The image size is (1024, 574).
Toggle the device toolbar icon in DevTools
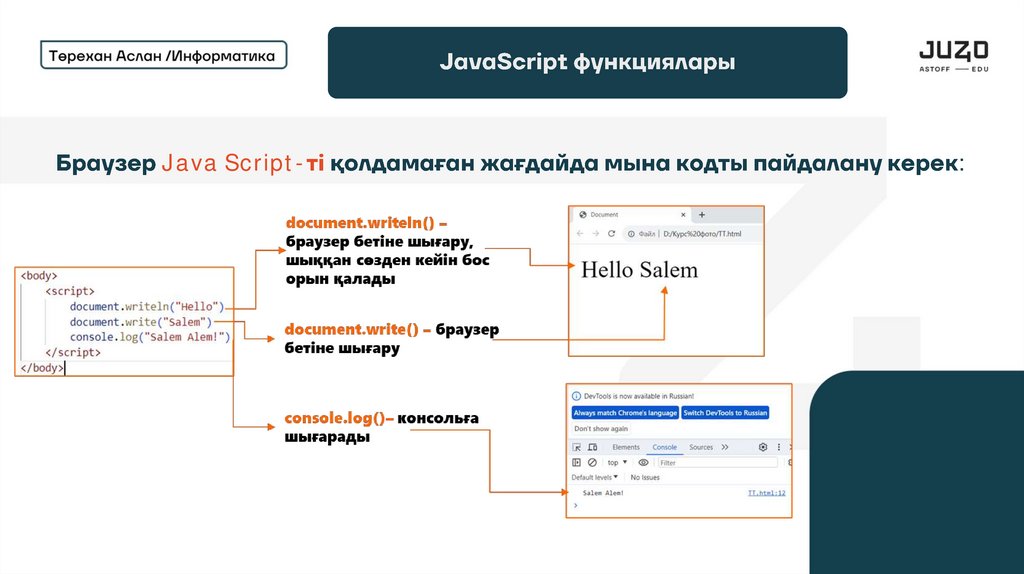[592, 447]
